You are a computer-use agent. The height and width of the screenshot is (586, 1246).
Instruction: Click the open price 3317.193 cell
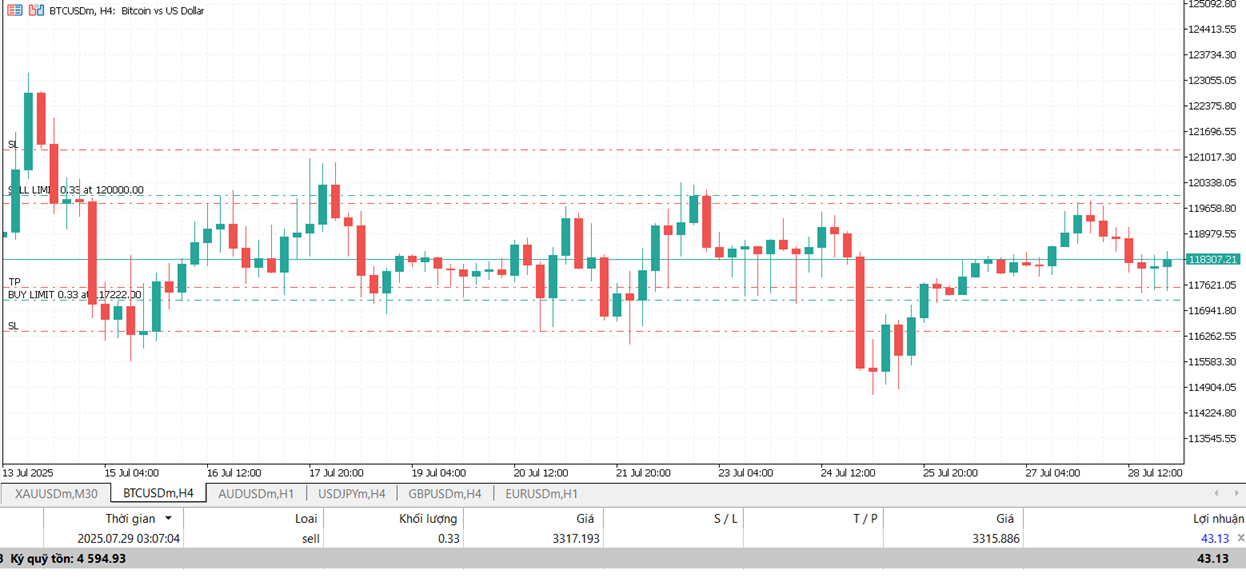574,538
